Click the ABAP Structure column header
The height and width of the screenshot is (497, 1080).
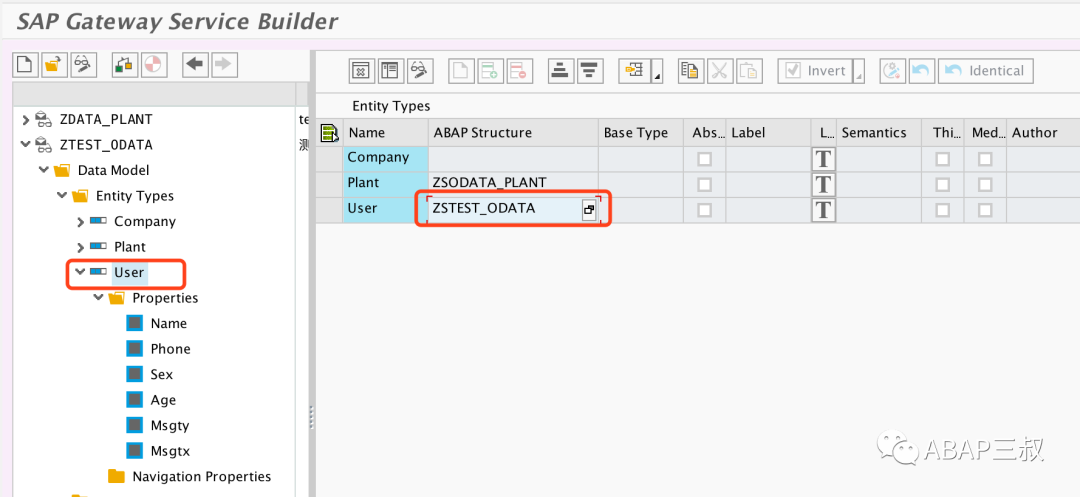(512, 132)
